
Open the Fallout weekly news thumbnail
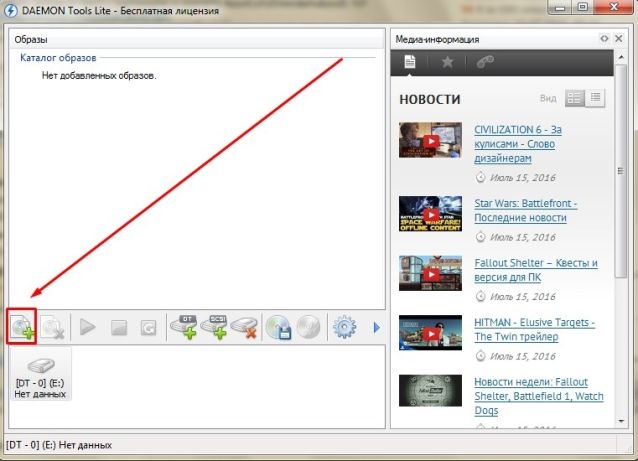(430, 391)
